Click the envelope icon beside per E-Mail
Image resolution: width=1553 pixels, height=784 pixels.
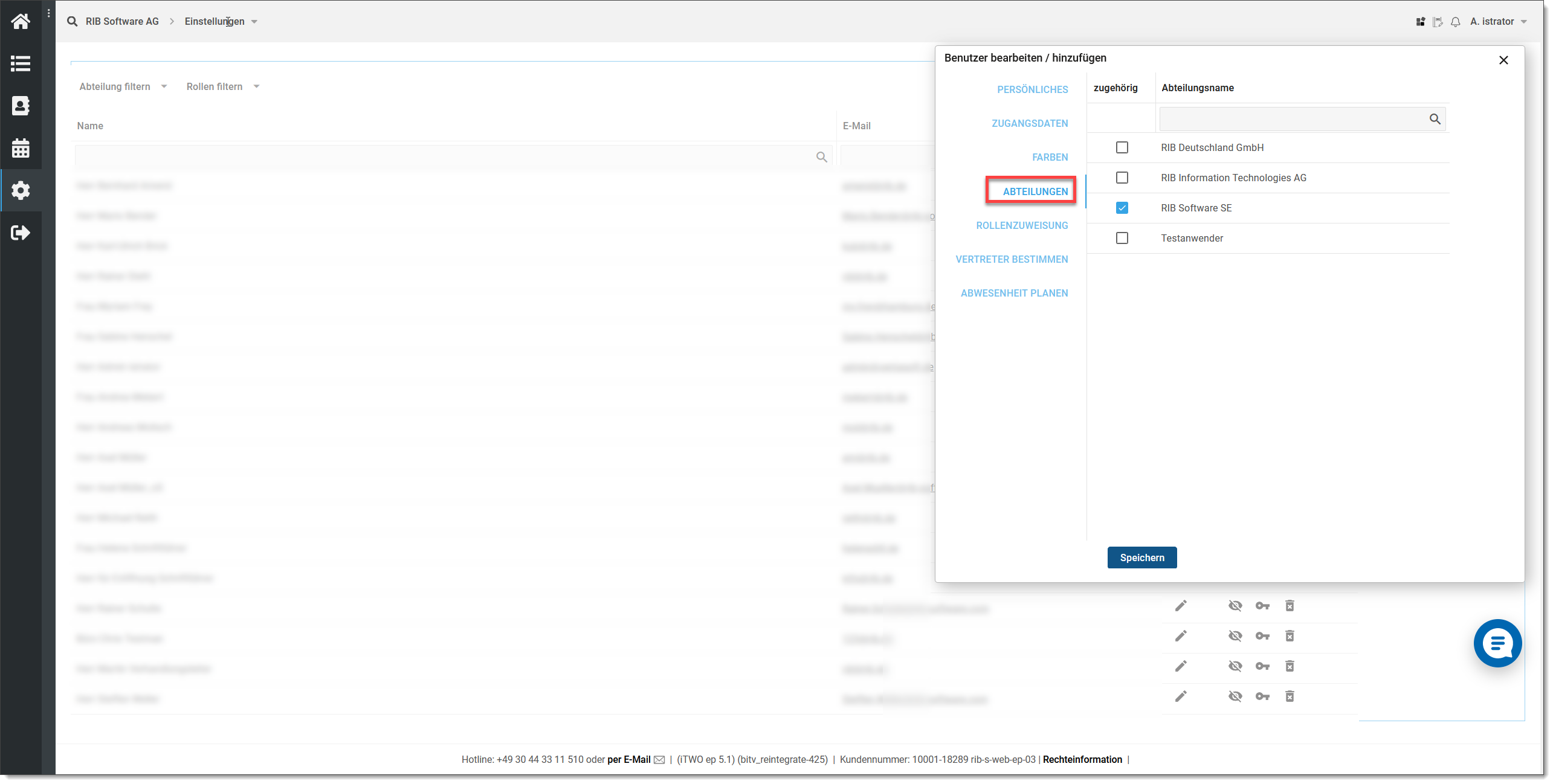point(659,760)
